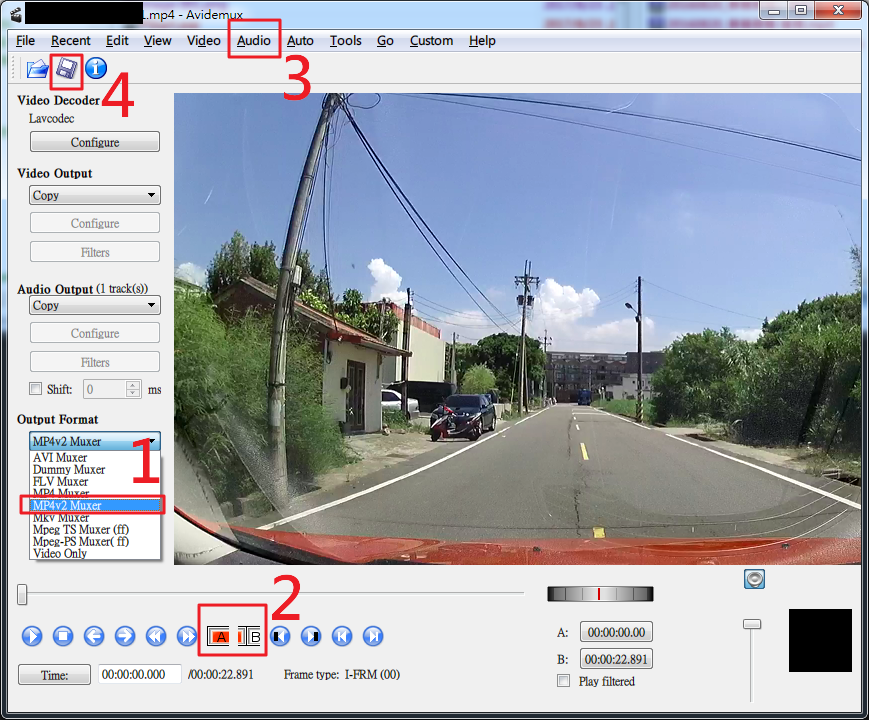869x720 pixels.
Task: Open the Audio menu
Action: (254, 41)
